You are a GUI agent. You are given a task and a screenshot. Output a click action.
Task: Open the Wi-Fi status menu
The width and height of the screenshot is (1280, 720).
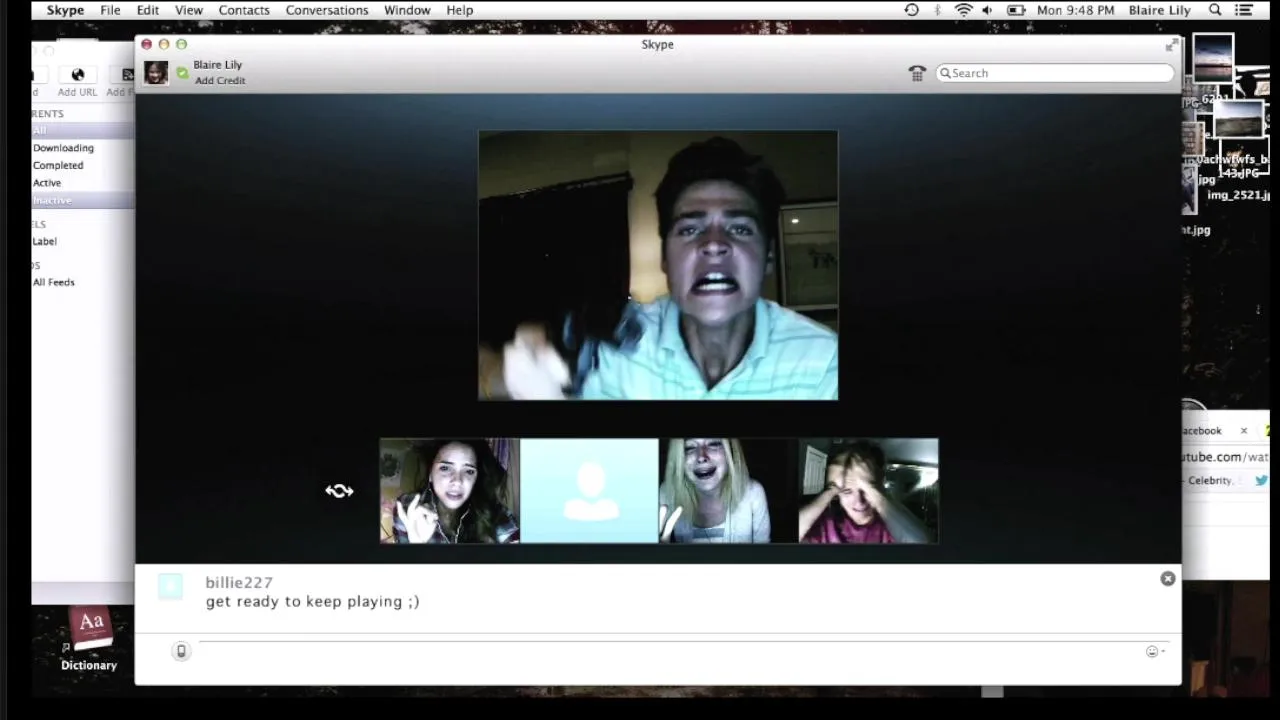coord(963,10)
